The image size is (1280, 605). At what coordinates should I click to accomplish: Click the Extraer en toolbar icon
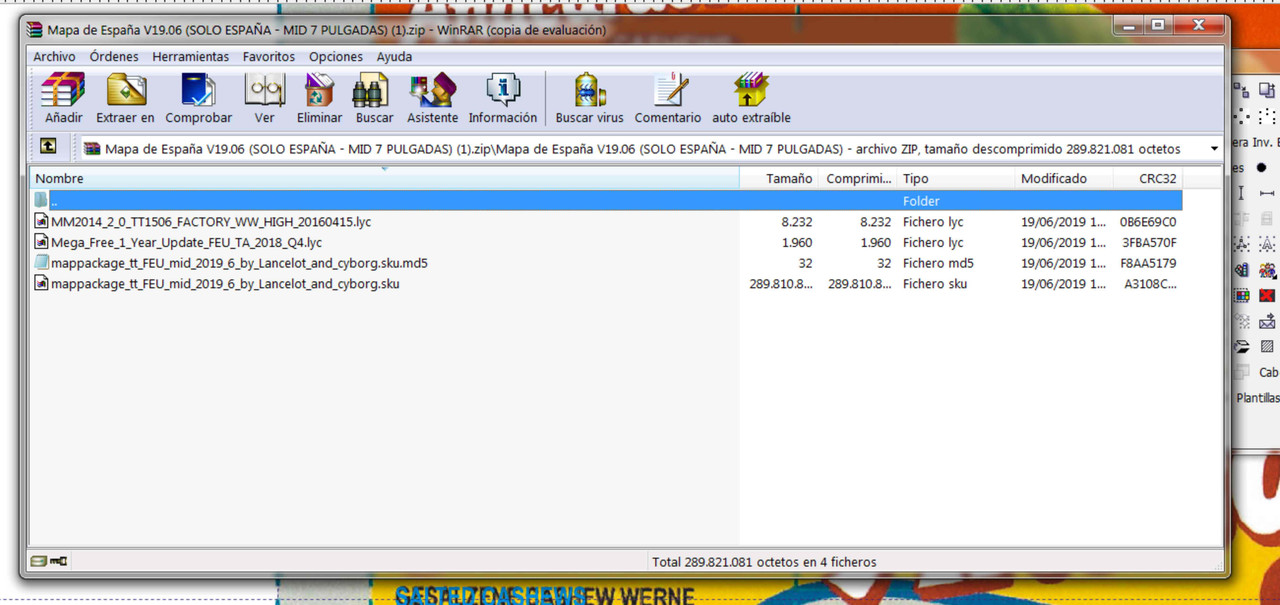point(126,90)
